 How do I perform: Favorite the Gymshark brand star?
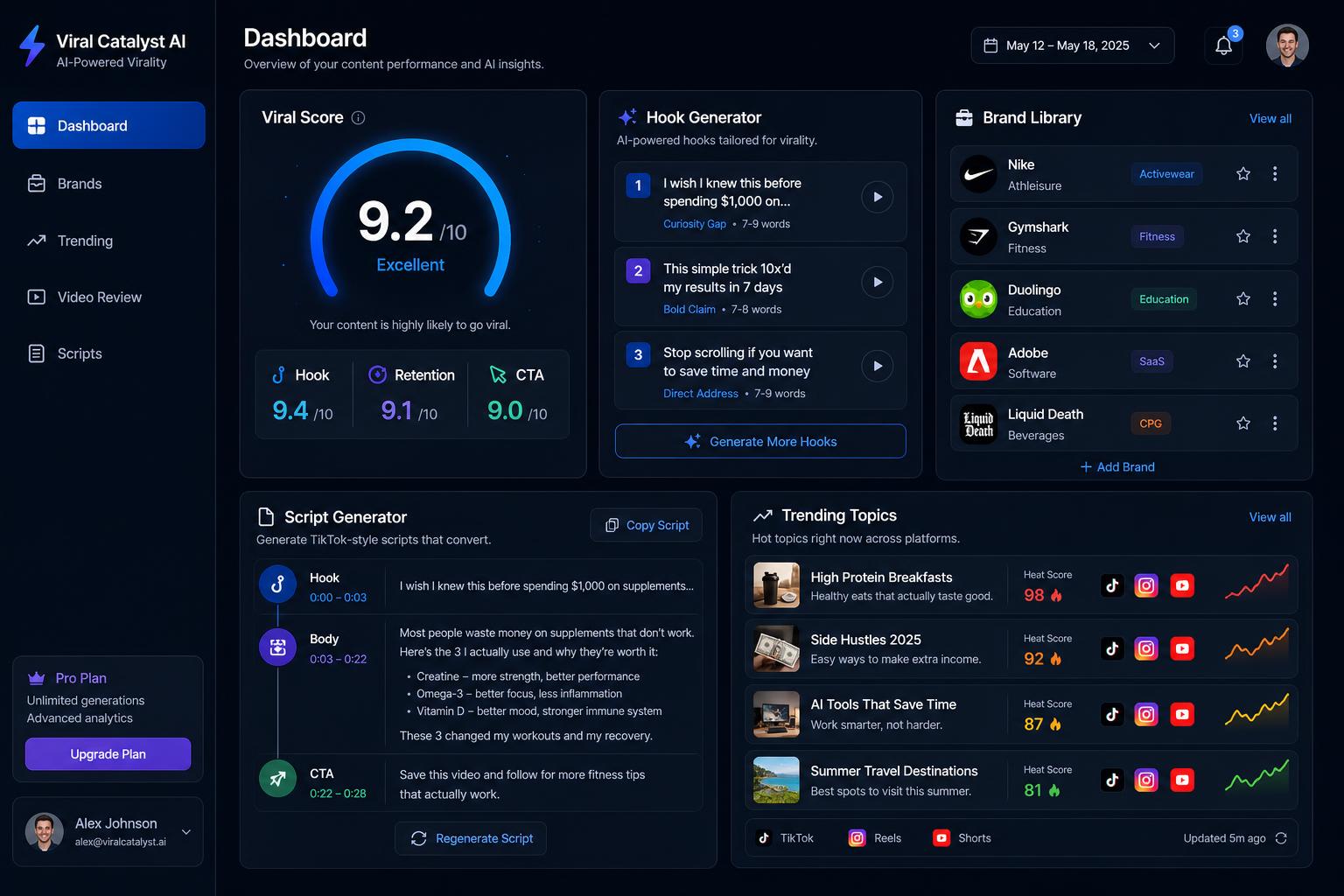coord(1242,236)
